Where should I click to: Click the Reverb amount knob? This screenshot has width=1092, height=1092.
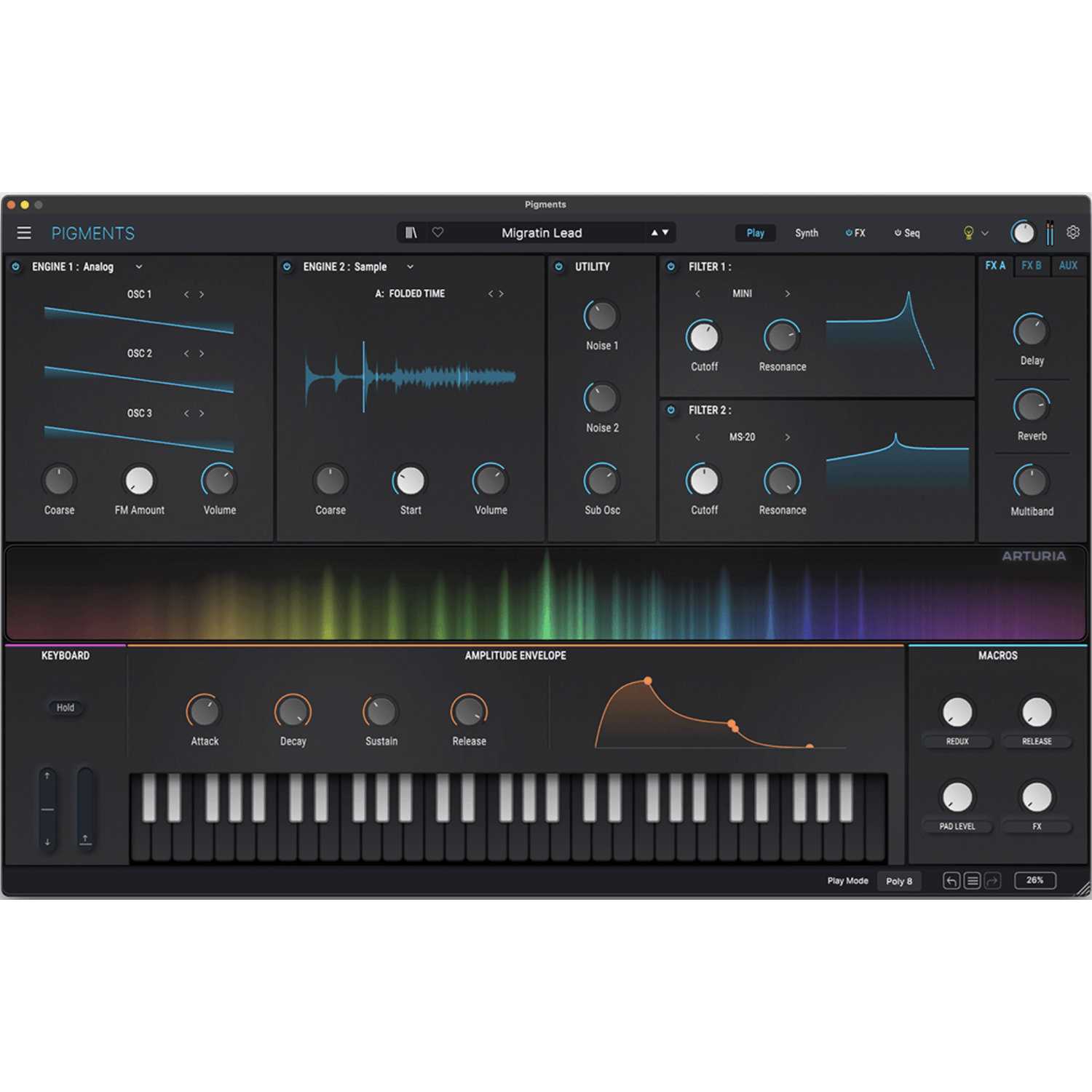pos(1032,406)
